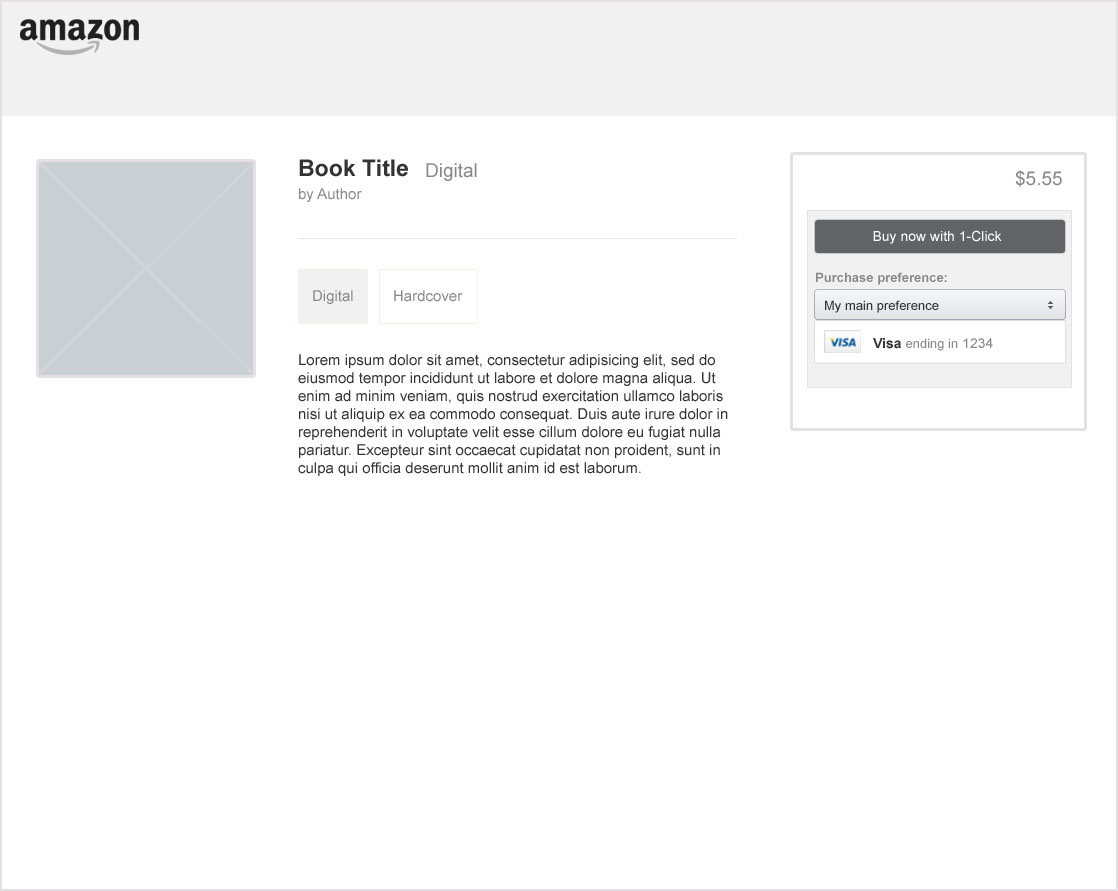Buy now with 1-Click

click(x=940, y=236)
